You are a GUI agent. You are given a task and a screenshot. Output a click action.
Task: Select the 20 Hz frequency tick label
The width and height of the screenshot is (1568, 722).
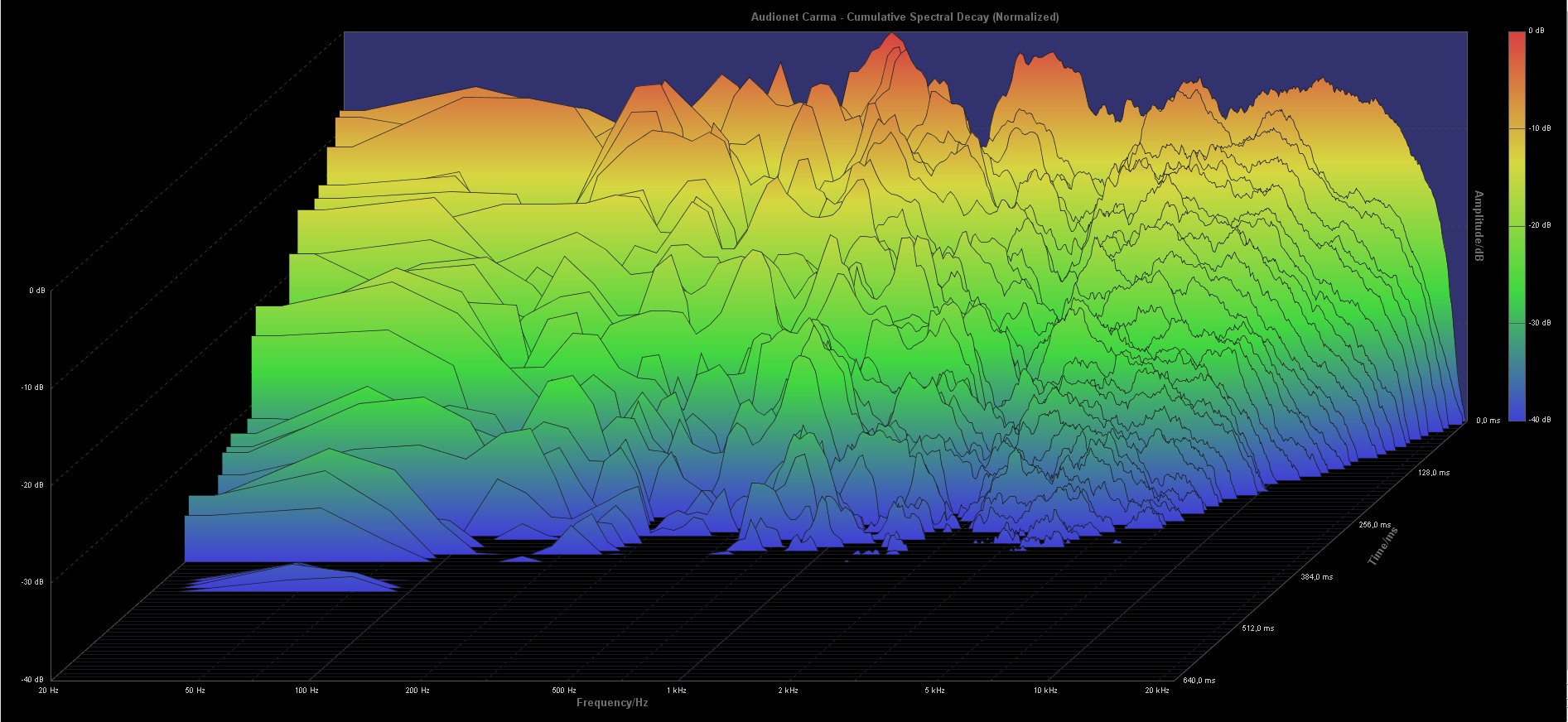48,691
